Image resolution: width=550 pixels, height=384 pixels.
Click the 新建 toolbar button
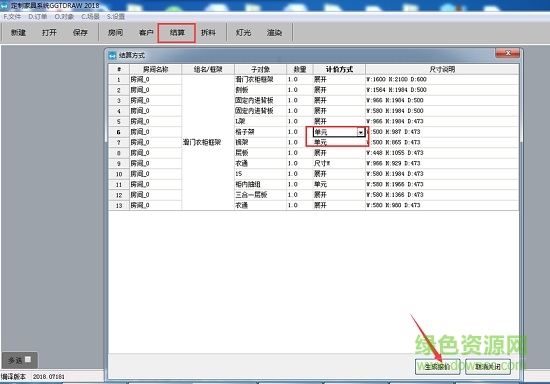pyautogui.click(x=18, y=33)
